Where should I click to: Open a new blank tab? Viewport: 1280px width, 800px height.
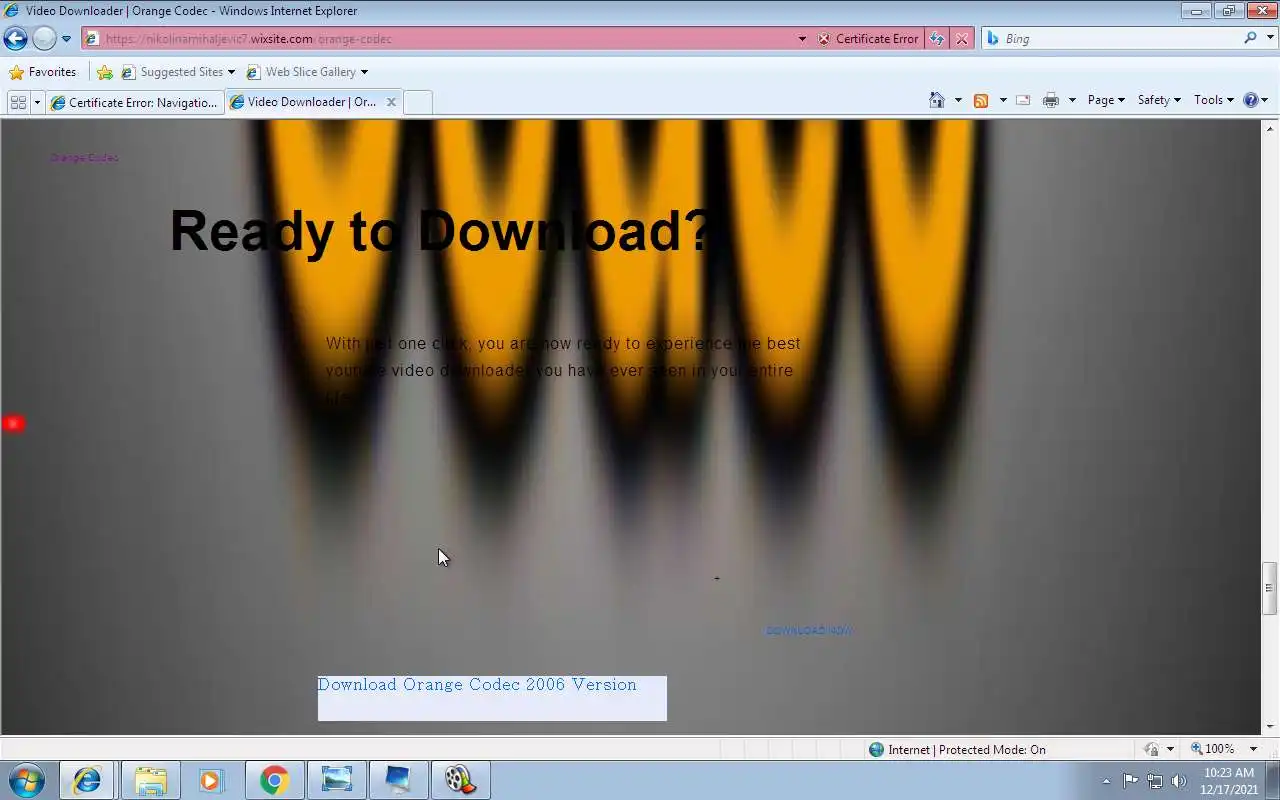click(417, 102)
